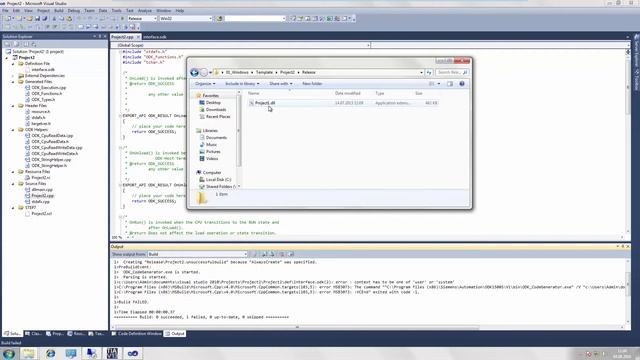Collapse the Definition File folder

point(13,64)
